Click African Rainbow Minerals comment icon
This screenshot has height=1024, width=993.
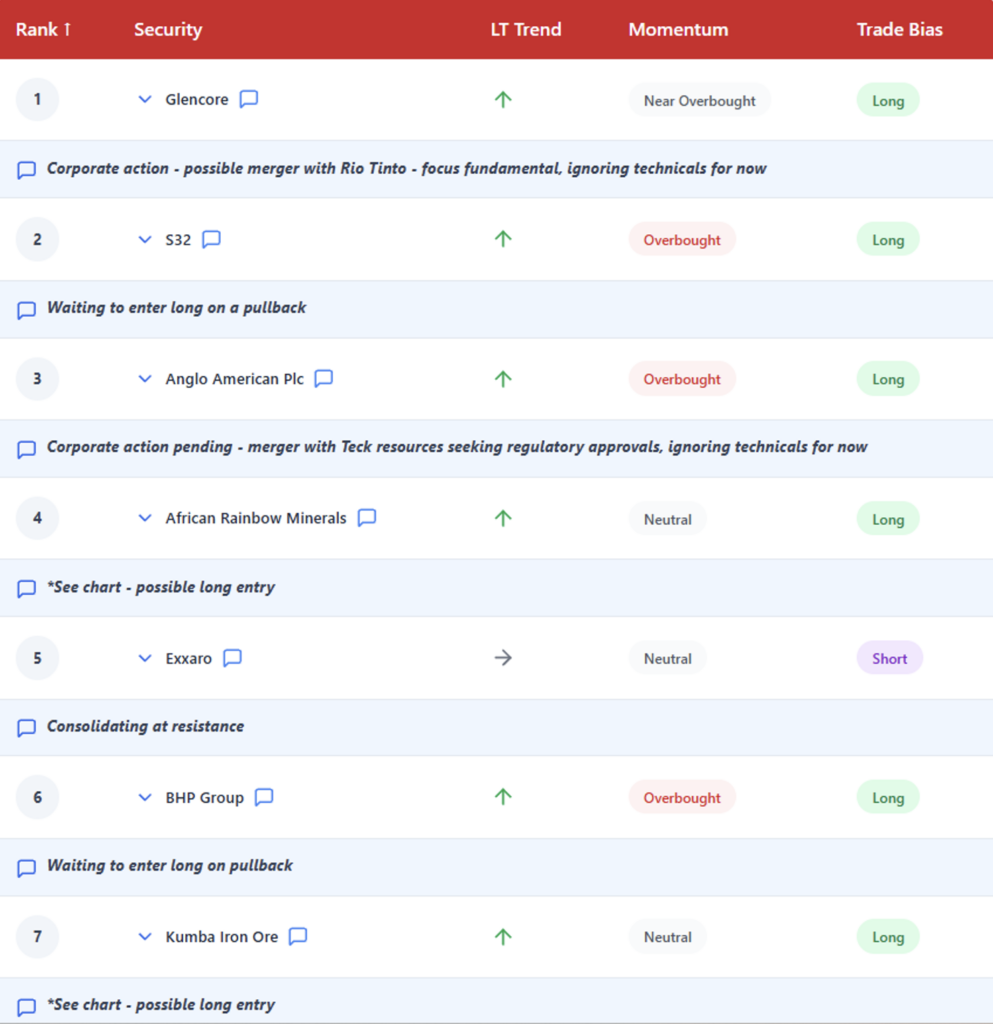point(367,518)
